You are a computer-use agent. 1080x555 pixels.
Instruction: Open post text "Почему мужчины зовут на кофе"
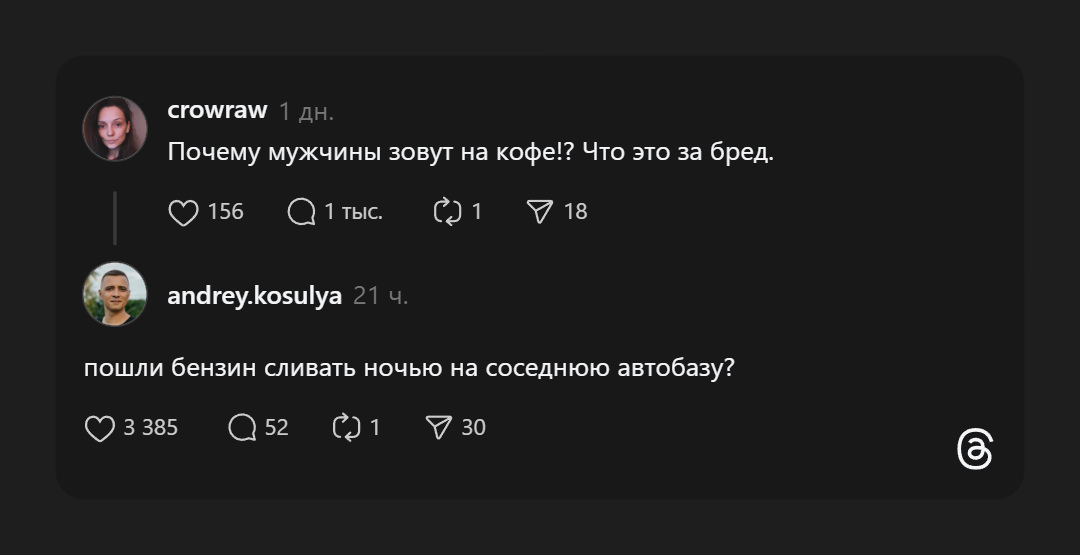pos(469,153)
